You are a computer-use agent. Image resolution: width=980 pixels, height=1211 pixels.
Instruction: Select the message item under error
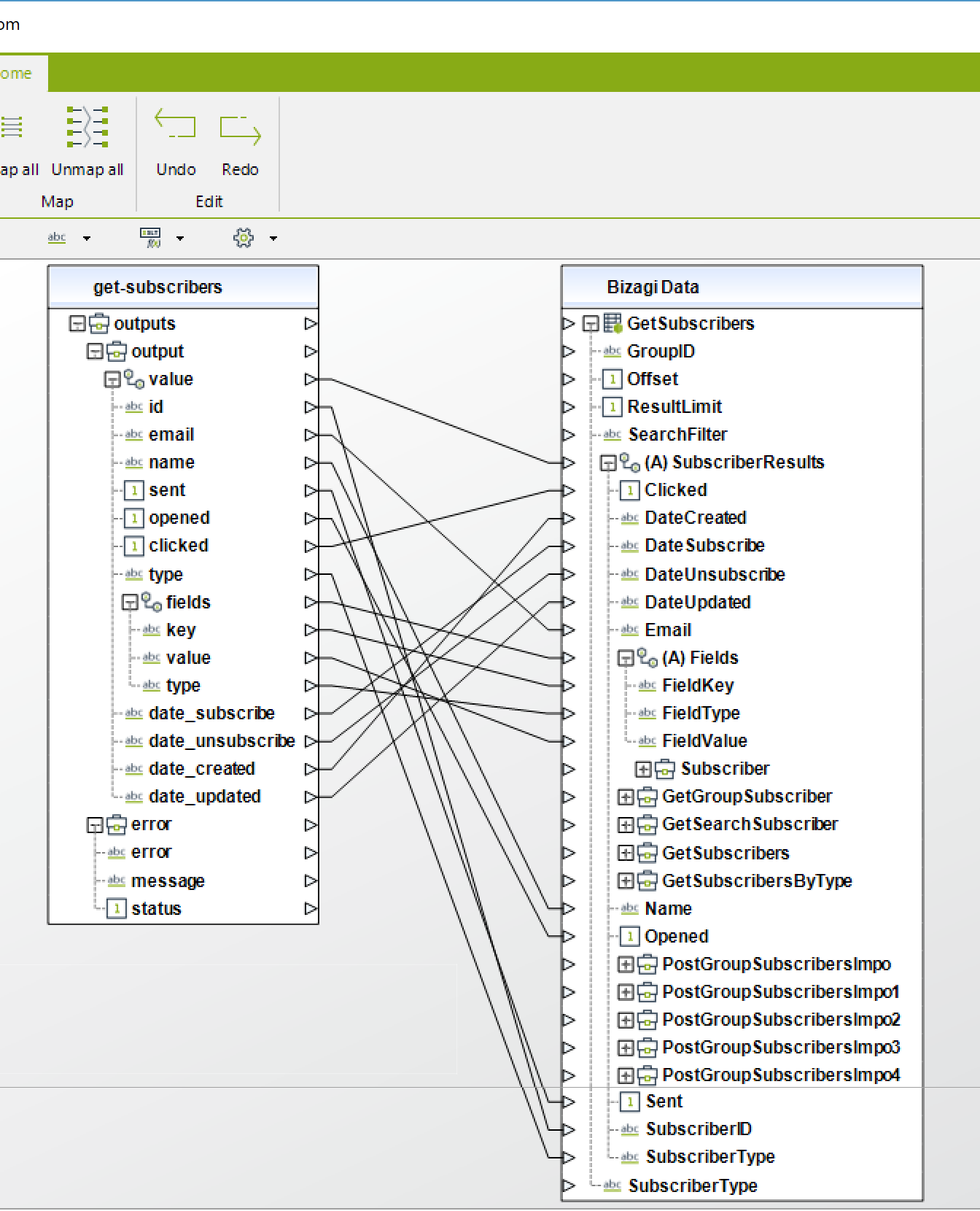click(168, 881)
